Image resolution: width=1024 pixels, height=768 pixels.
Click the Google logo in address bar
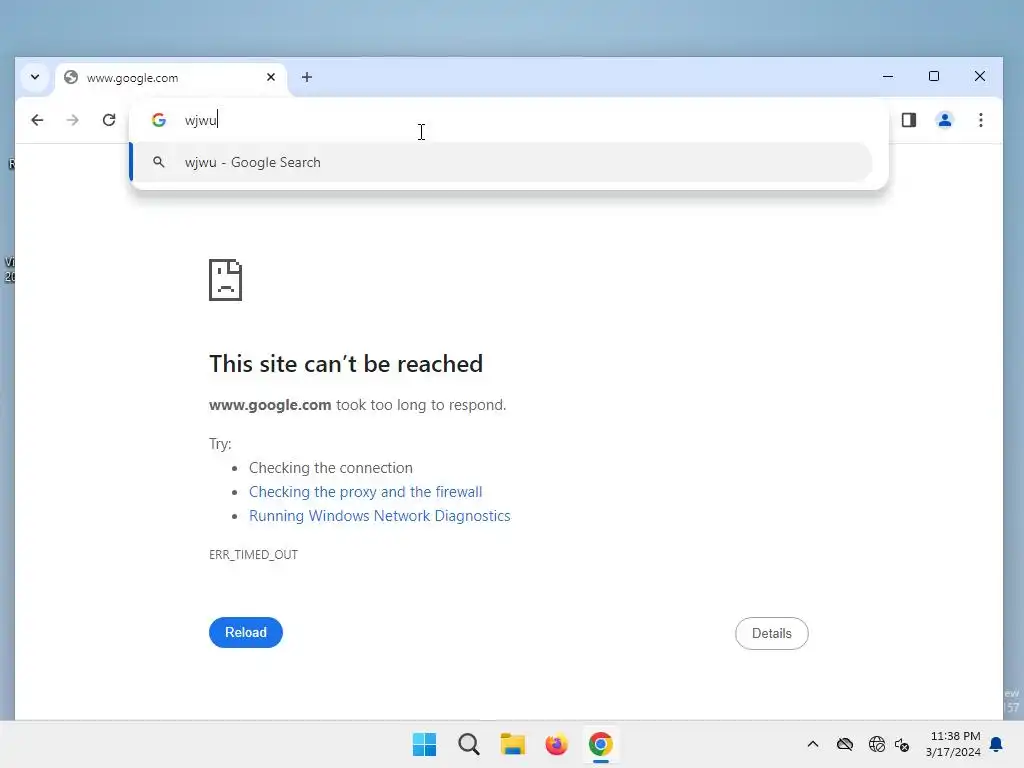coord(159,120)
